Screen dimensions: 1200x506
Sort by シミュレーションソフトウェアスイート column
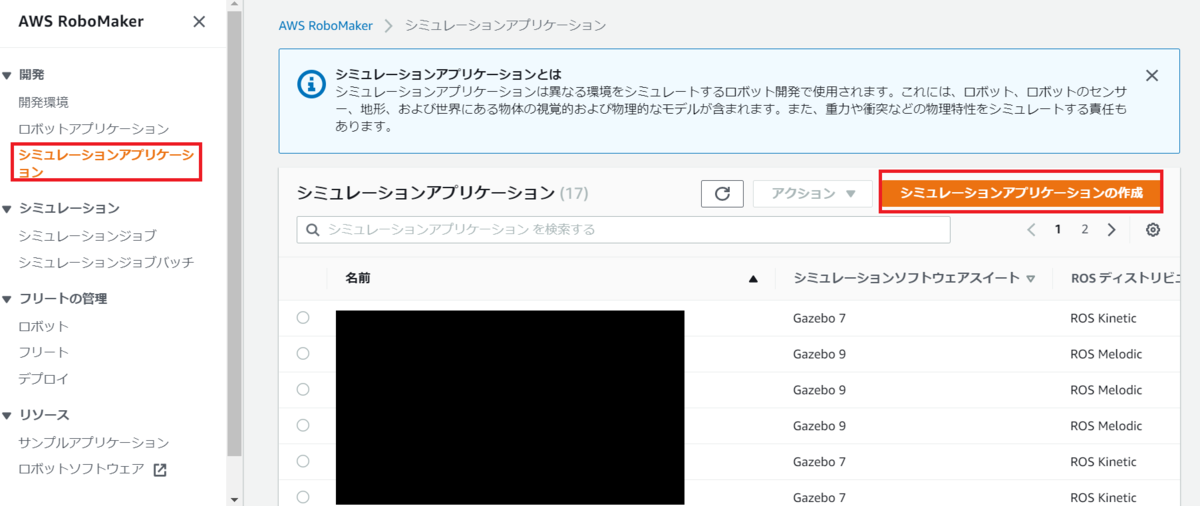914,278
